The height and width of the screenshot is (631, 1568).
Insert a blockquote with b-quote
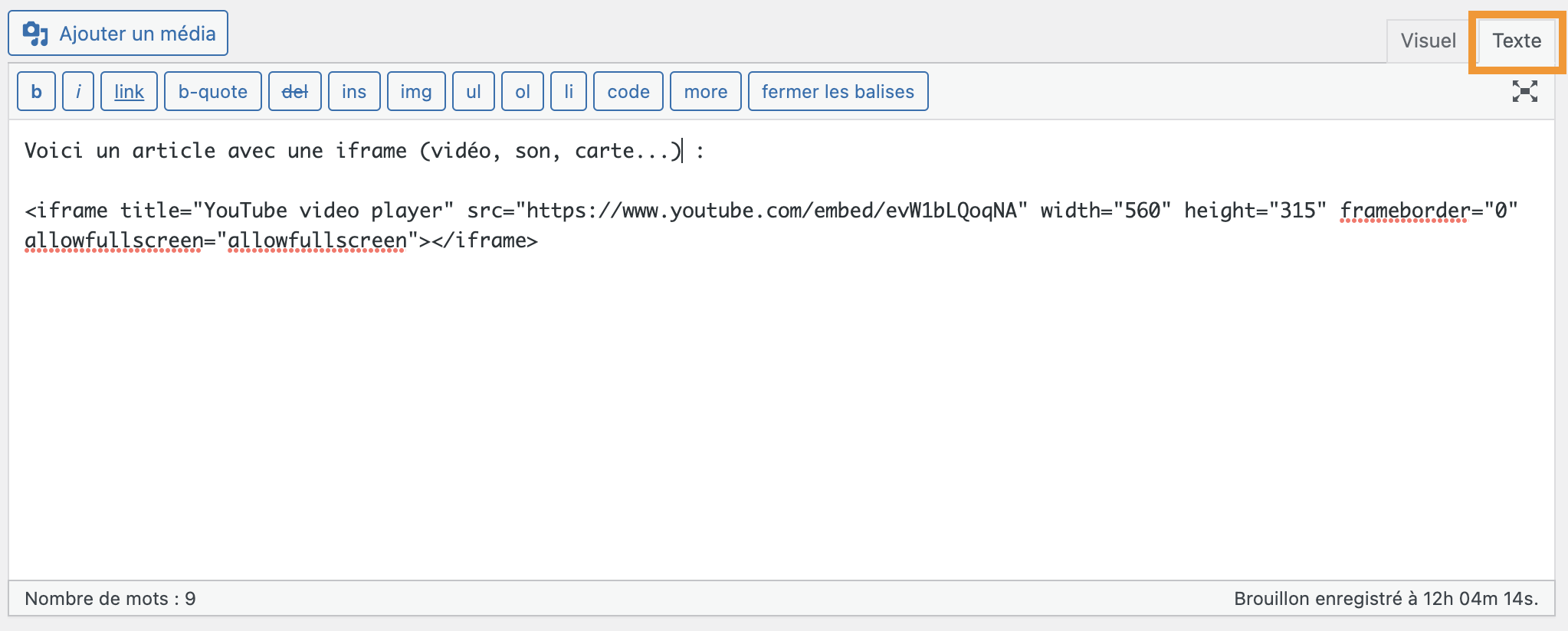tap(212, 92)
